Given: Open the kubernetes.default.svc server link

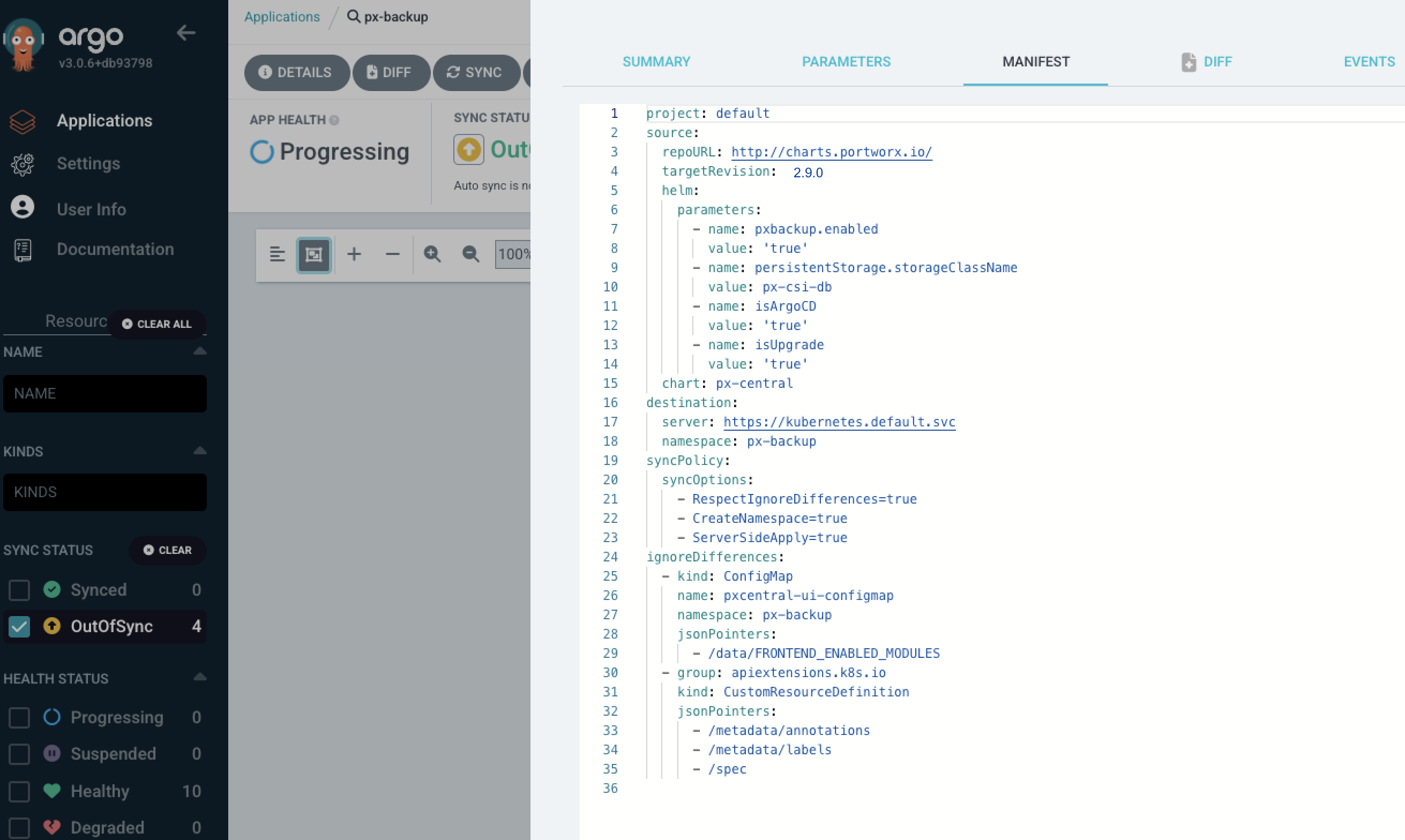Looking at the screenshot, I should [839, 422].
